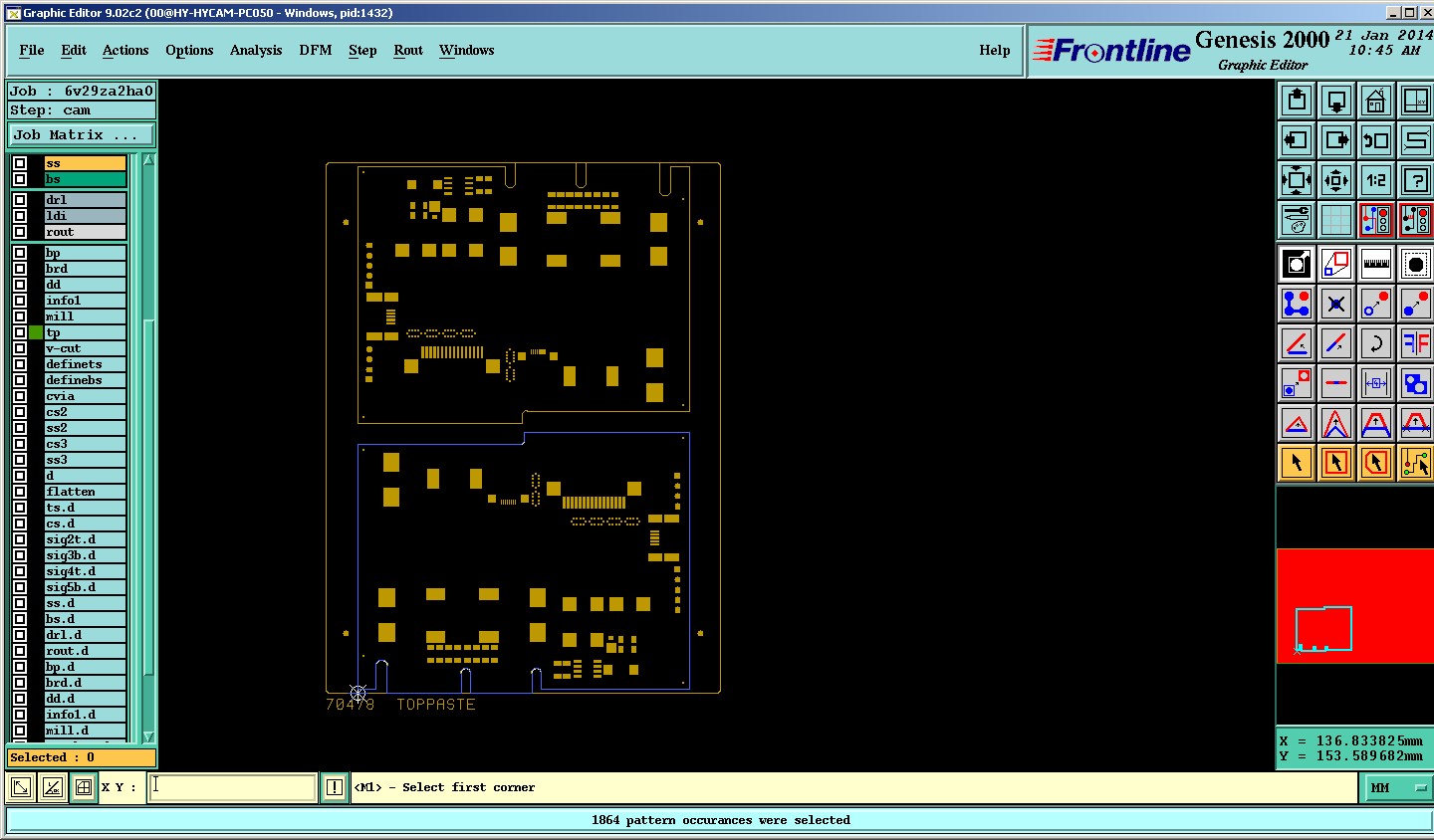
Task: Open the Edit menu
Action: click(74, 50)
